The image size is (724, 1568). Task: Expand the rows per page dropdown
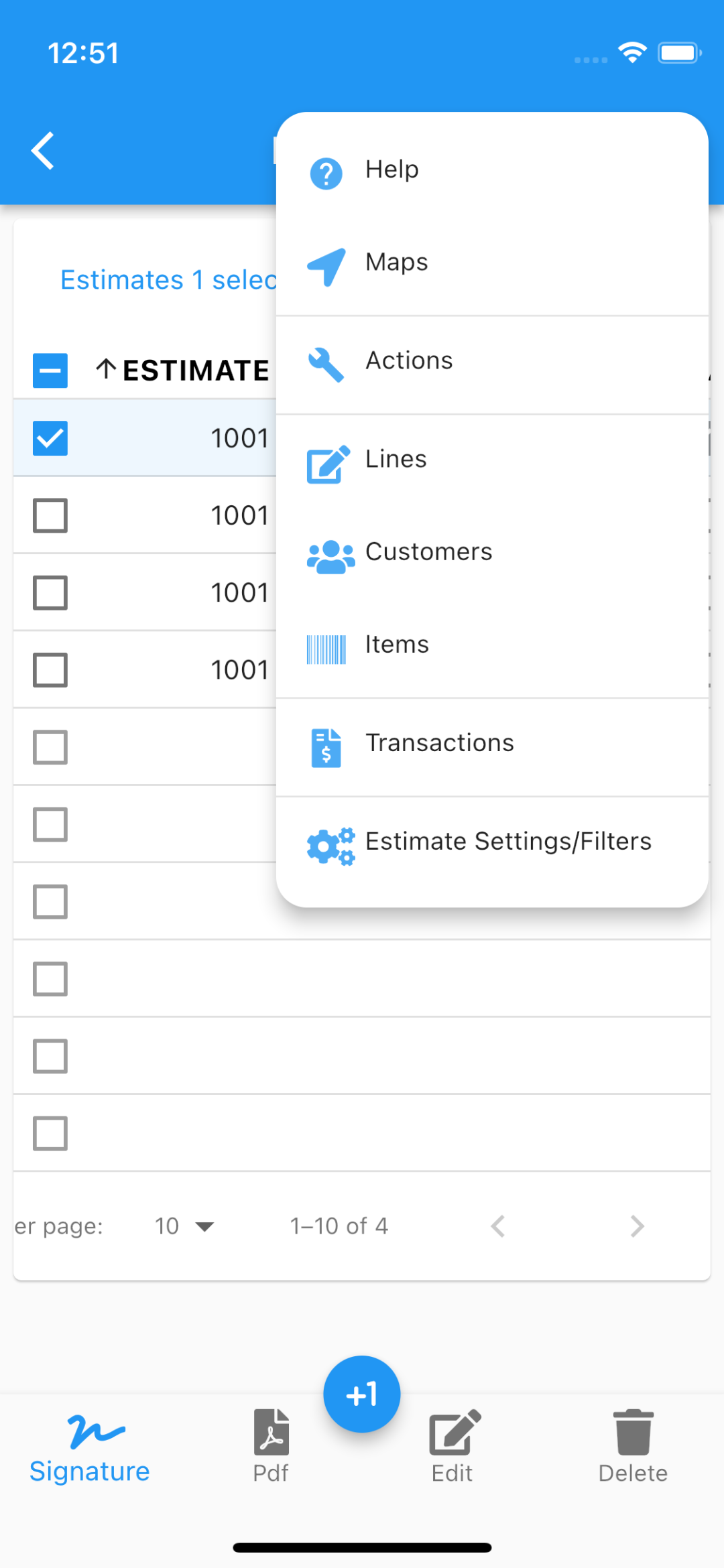pos(184,1226)
